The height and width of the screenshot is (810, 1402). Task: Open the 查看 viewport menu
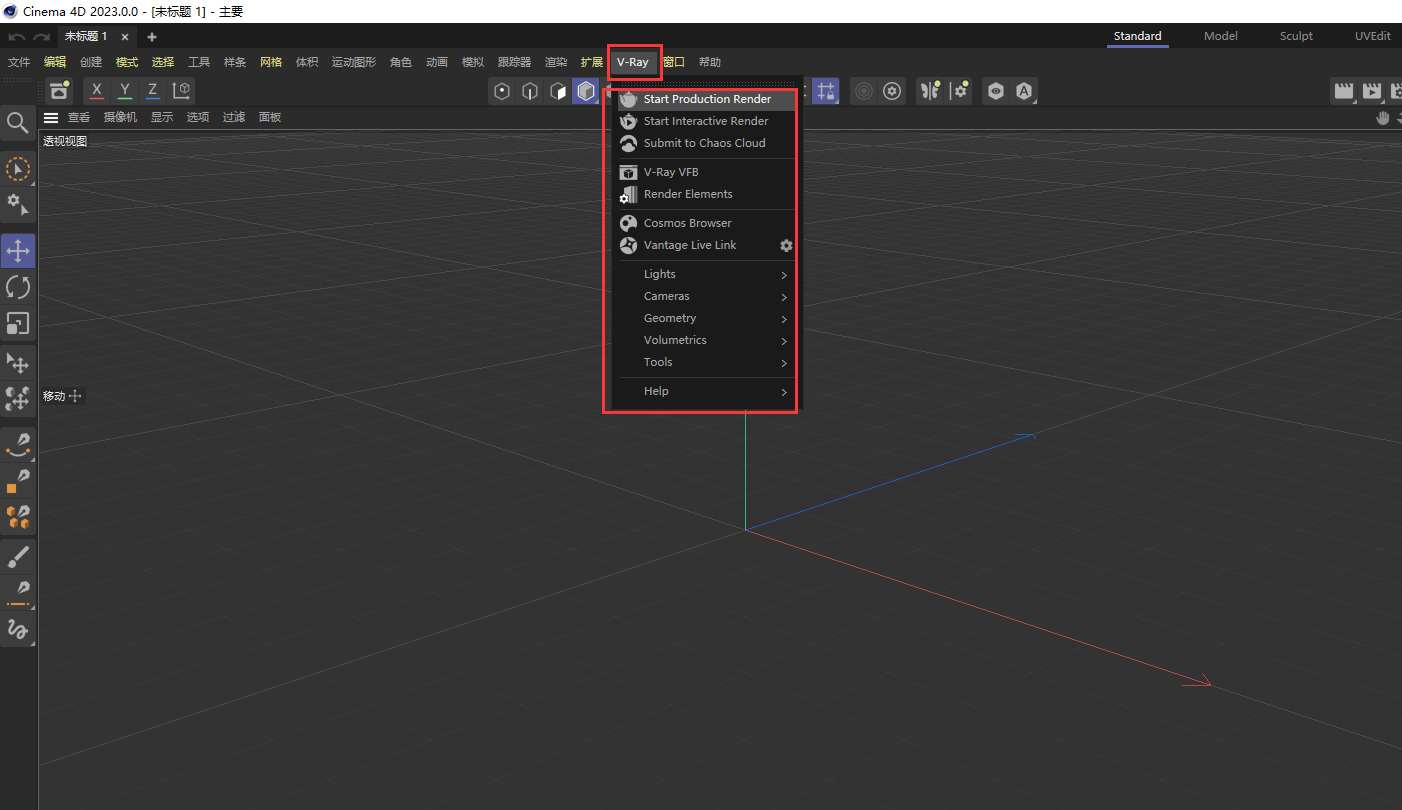(x=79, y=117)
